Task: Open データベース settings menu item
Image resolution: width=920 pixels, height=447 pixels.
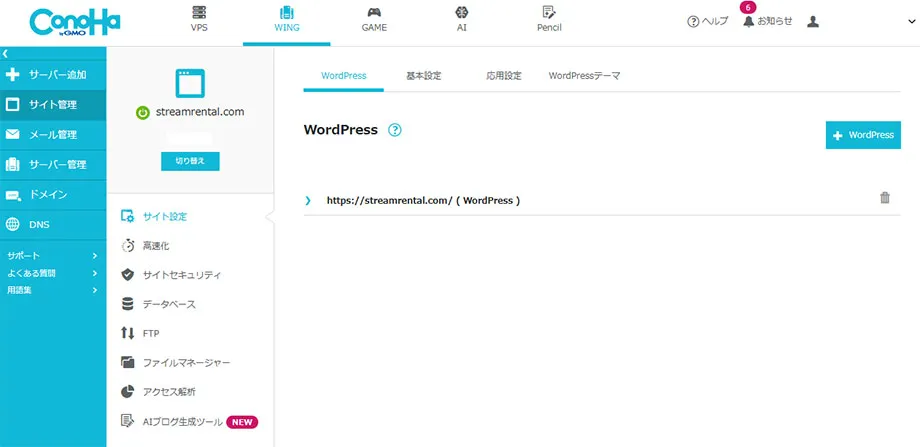Action: (x=168, y=304)
